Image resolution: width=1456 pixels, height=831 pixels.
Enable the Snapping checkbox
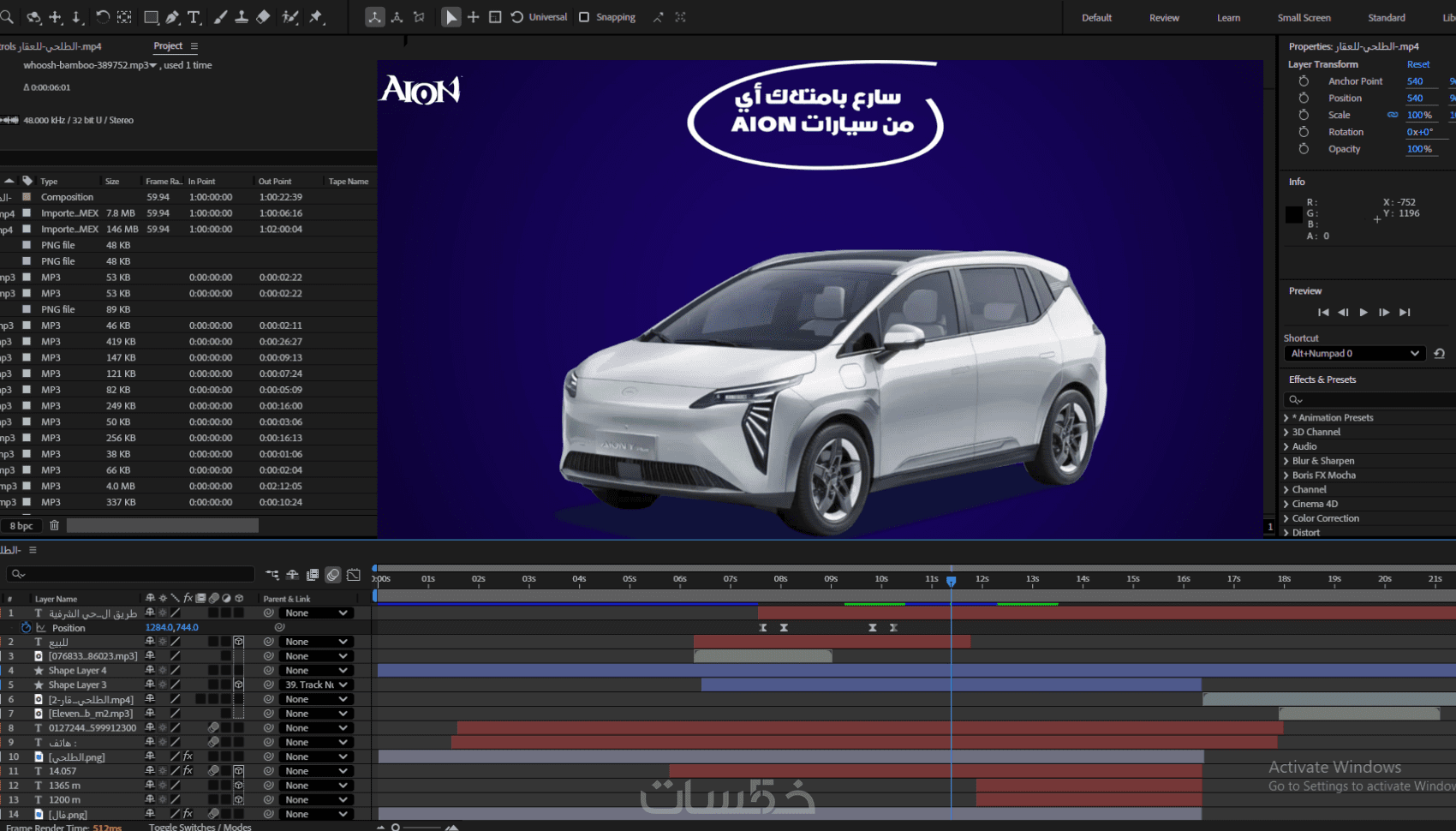pyautogui.click(x=584, y=17)
